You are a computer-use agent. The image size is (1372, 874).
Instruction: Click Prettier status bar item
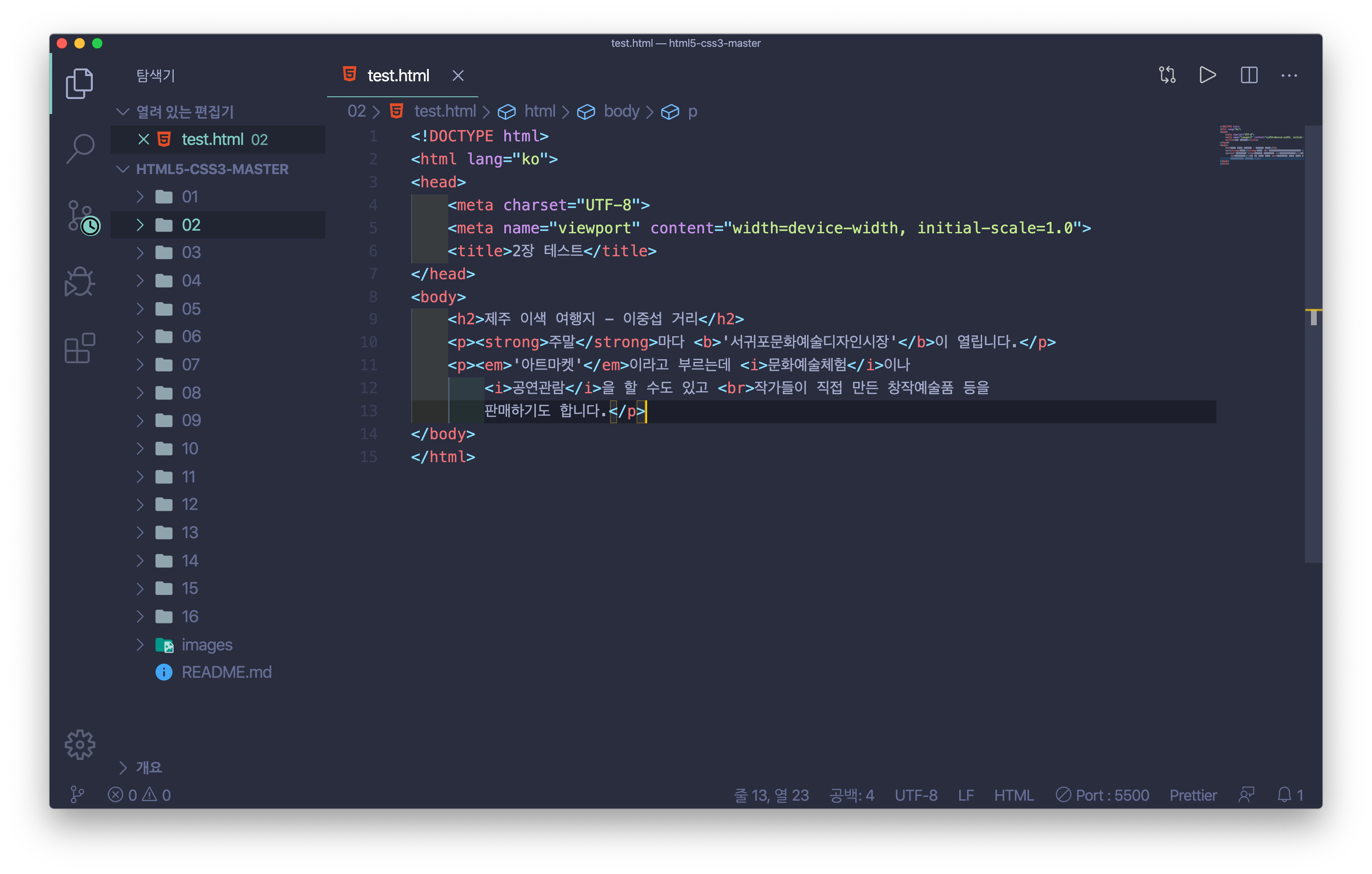[1193, 795]
